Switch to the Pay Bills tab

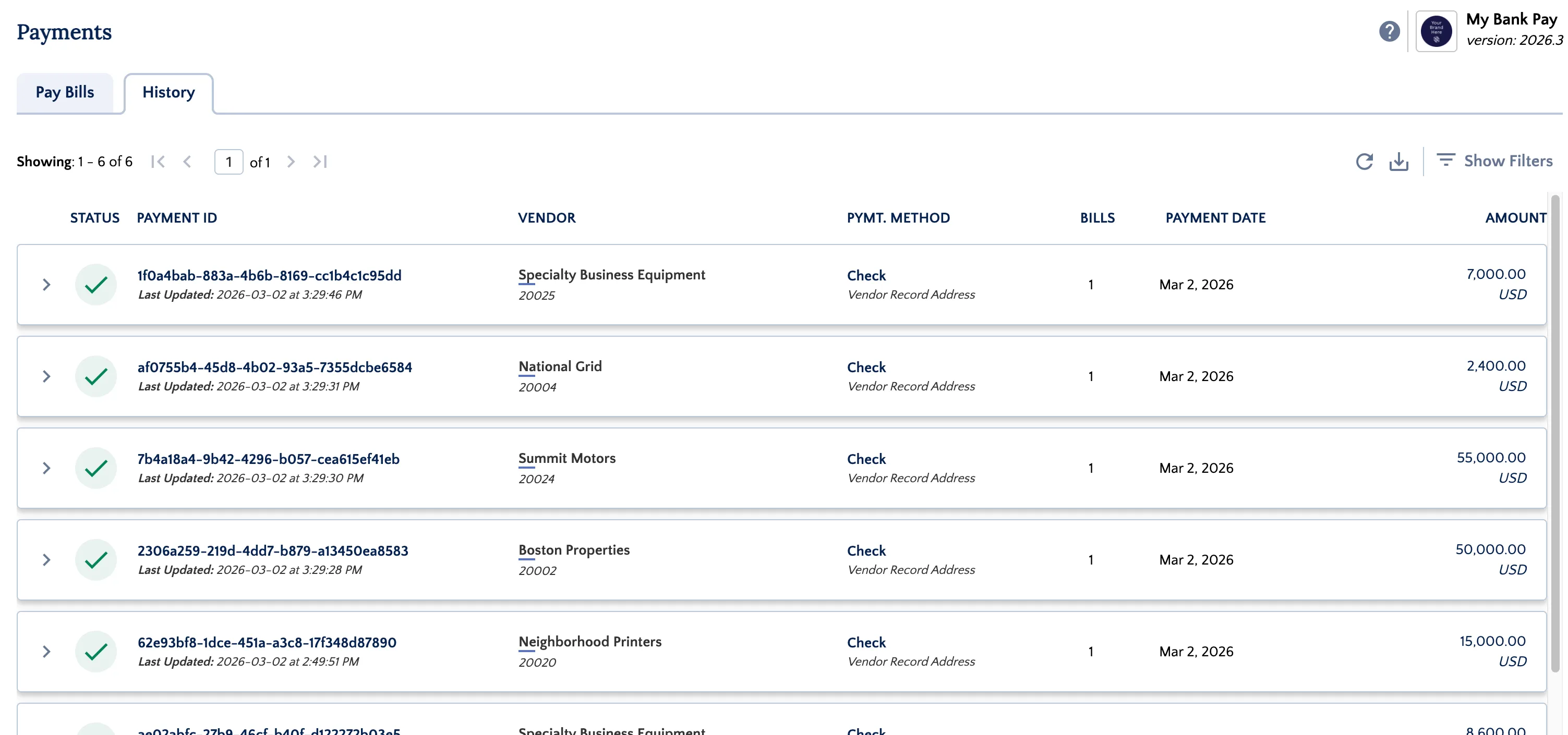[x=65, y=92]
